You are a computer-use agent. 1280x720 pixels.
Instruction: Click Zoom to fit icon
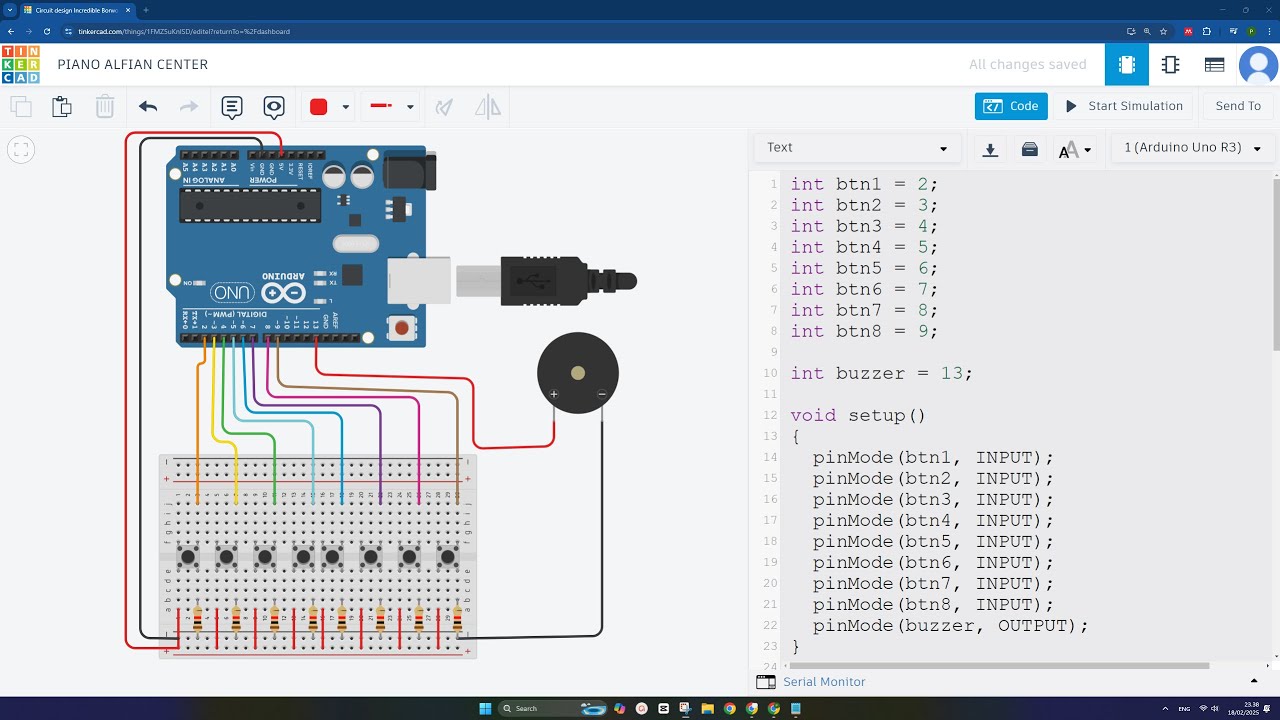tap(20, 150)
